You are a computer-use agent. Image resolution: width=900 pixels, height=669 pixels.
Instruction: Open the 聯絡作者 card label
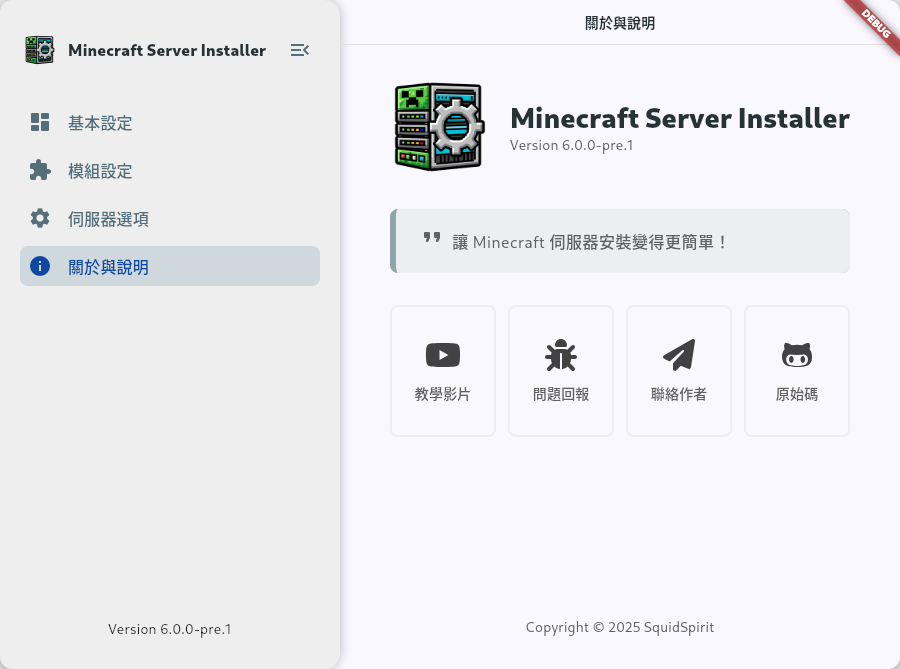point(679,394)
